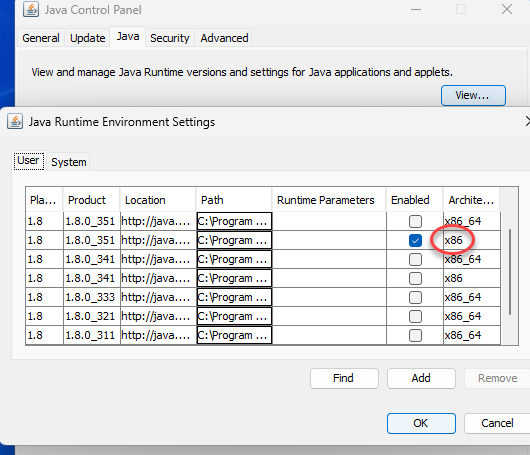Click the Location cell of the 1.8.0_321 row
Image resolution: width=530 pixels, height=455 pixels.
click(158, 316)
